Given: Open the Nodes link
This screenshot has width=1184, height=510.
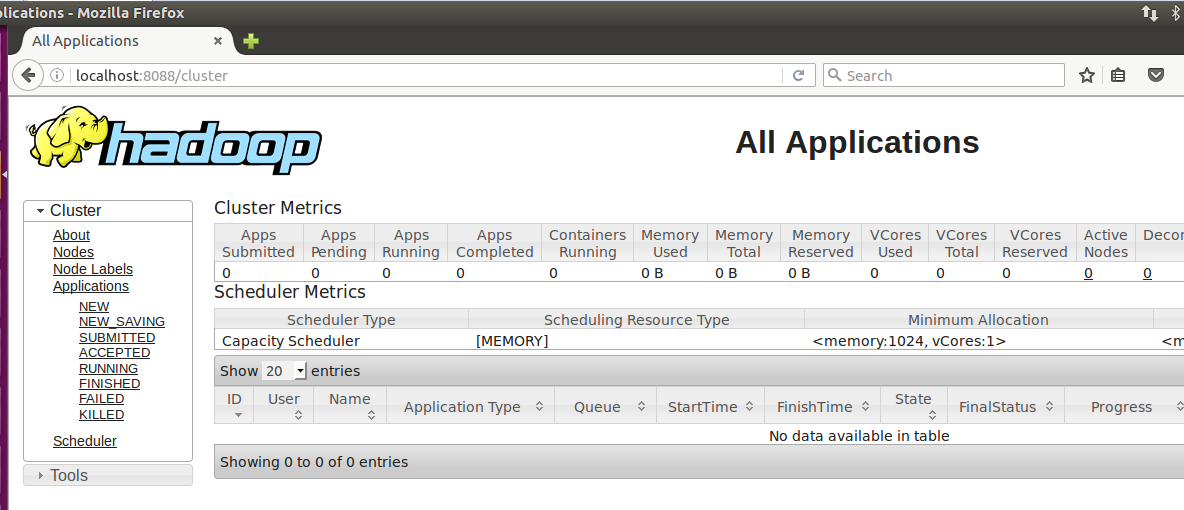Looking at the screenshot, I should [x=73, y=252].
